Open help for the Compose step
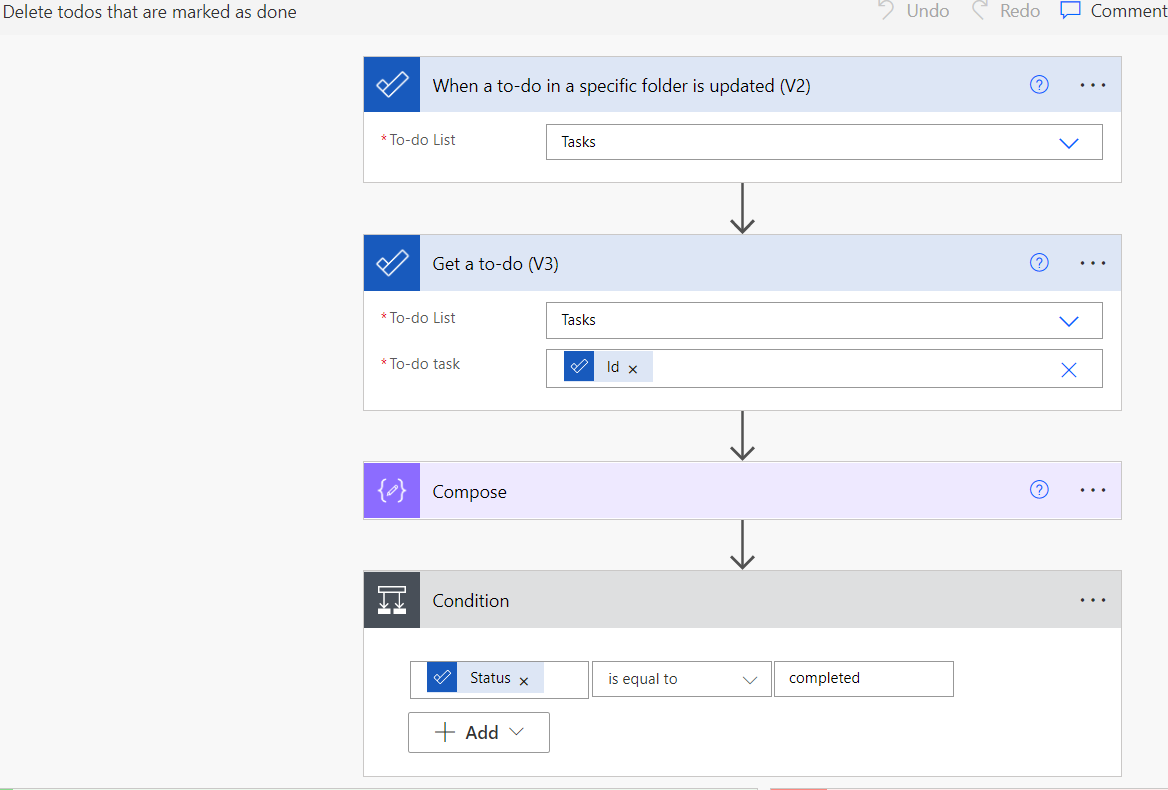The width and height of the screenshot is (1168, 790). click(1039, 489)
